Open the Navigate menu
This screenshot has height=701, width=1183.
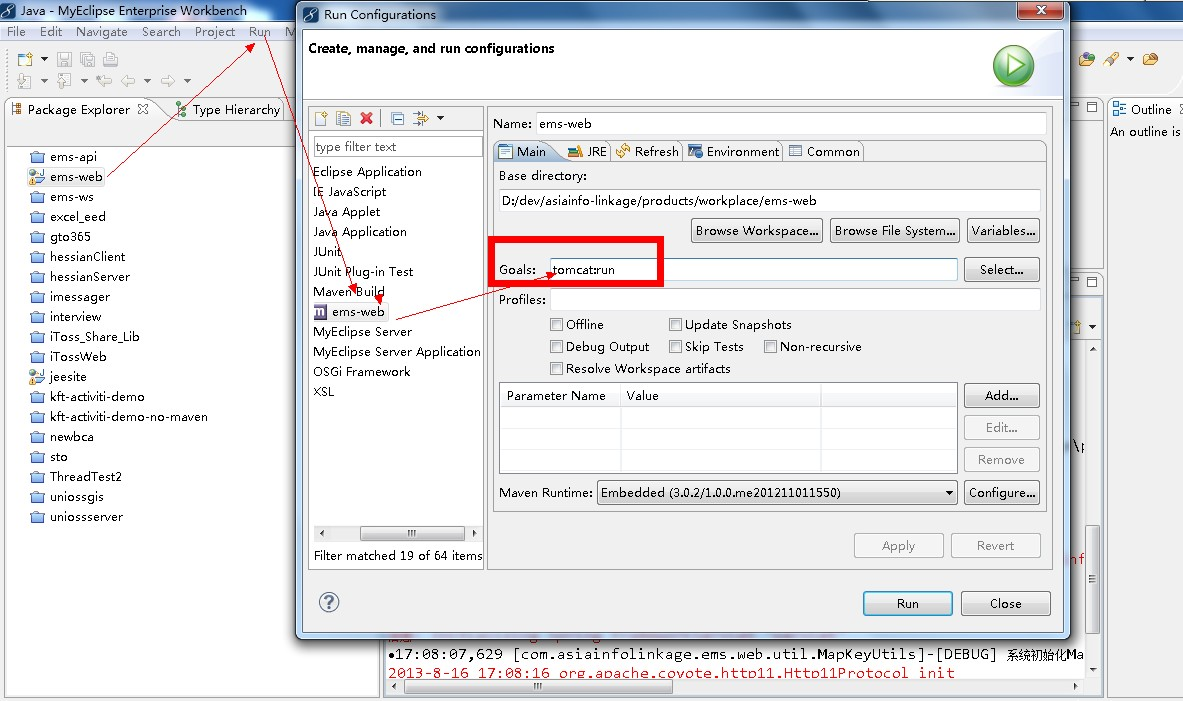coord(102,32)
